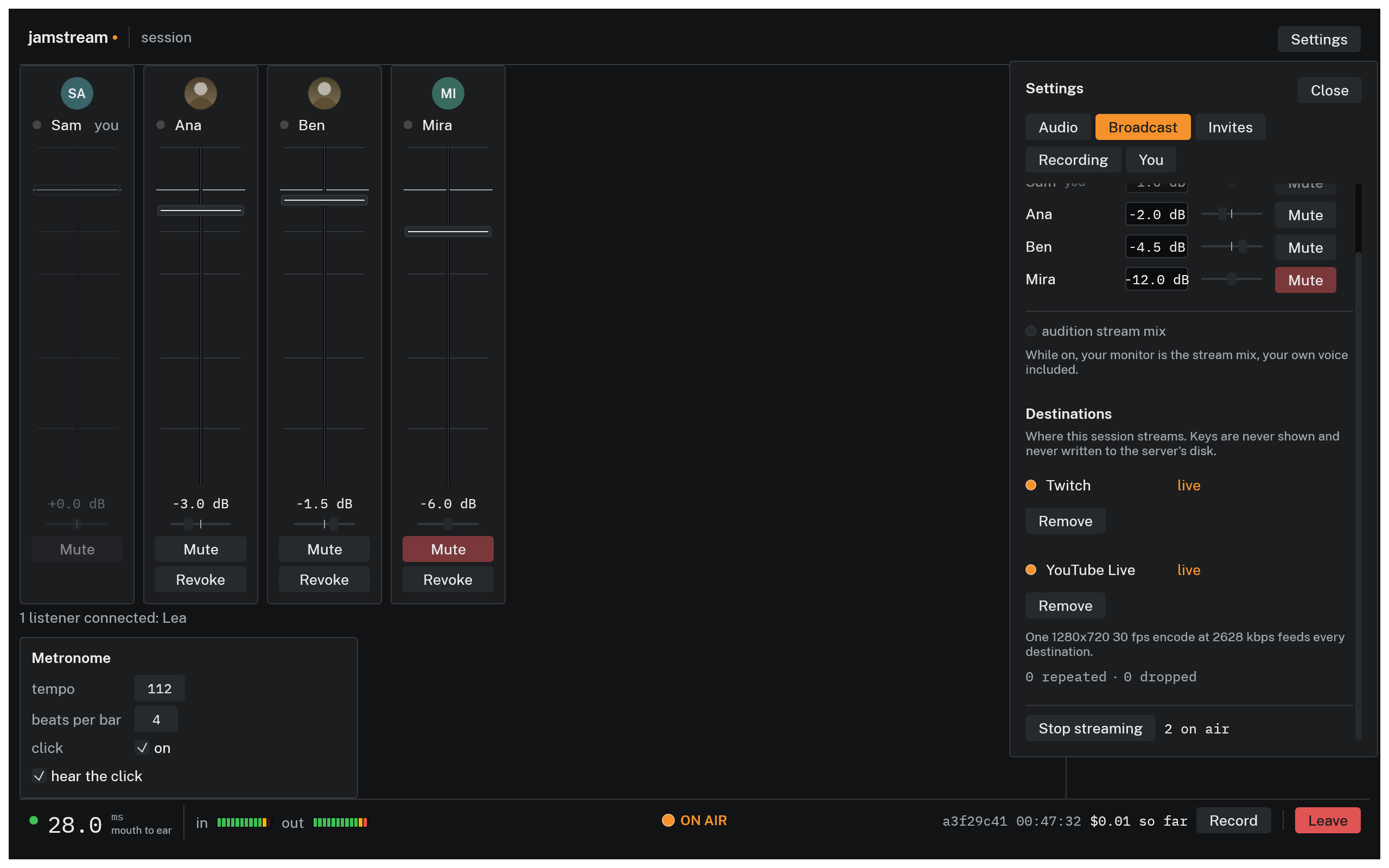The image size is (1389, 868).
Task: Remove the YouTube Live destination
Action: [x=1065, y=605]
